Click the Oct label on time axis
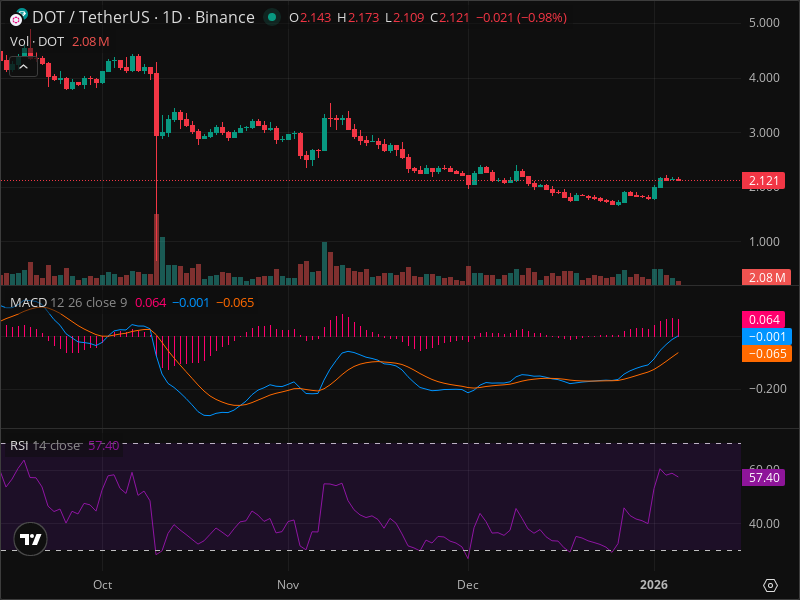The image size is (800, 600). [x=103, y=585]
